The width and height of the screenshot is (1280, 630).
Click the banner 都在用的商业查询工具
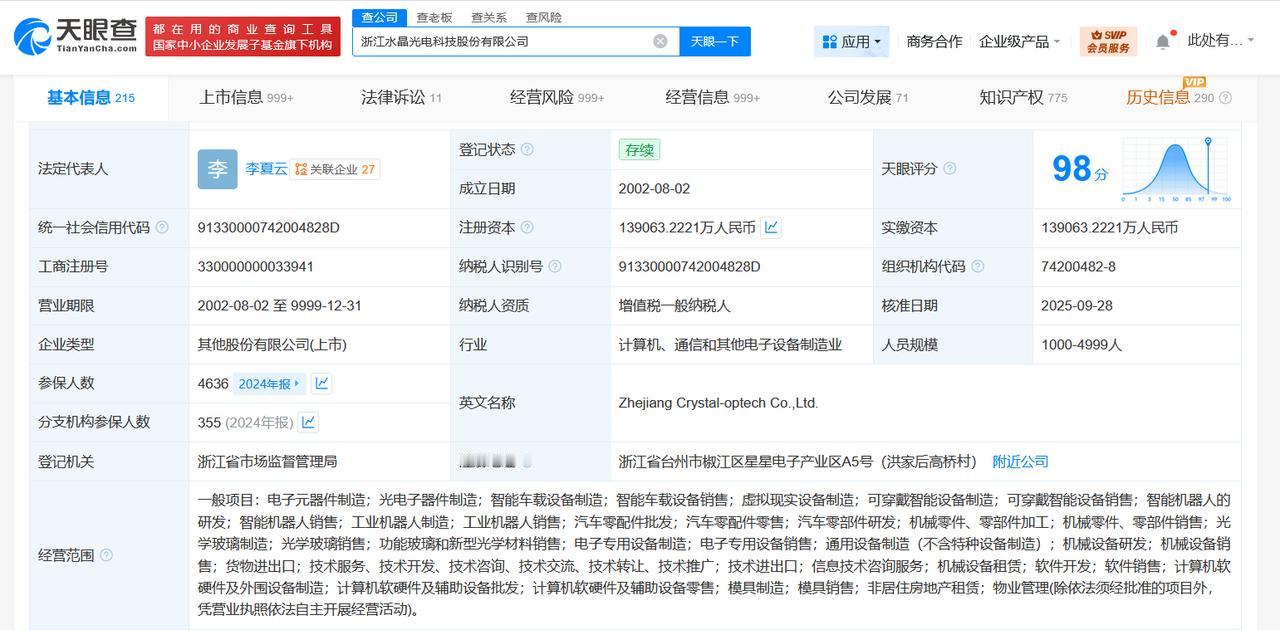[x=243, y=37]
